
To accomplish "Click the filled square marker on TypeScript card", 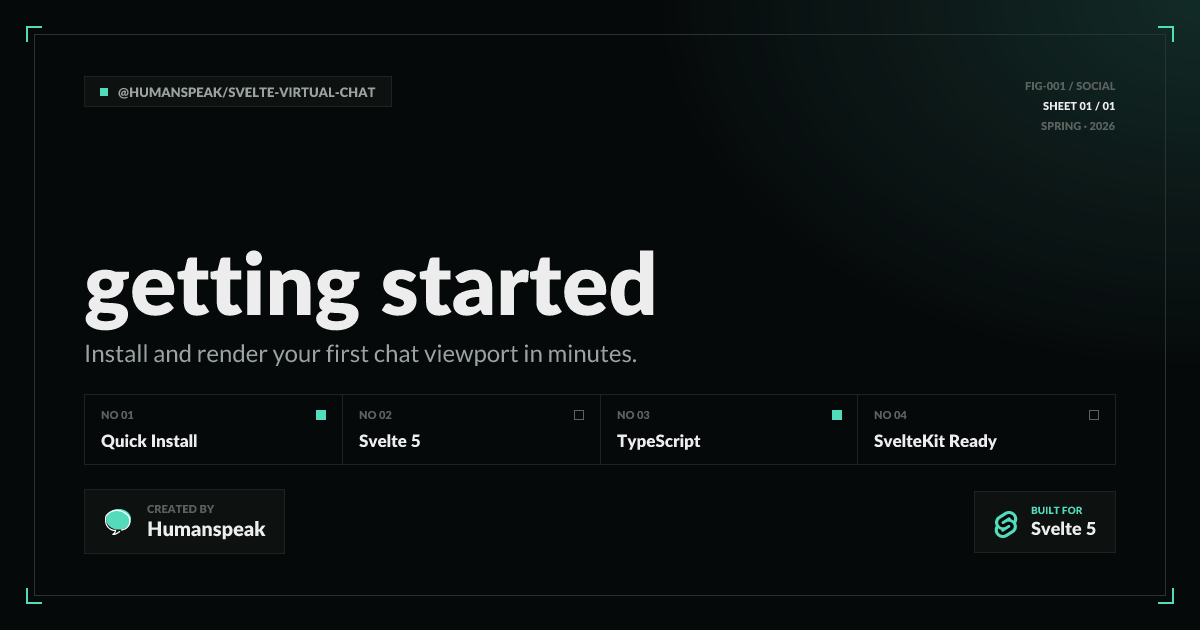I will click(837, 415).
